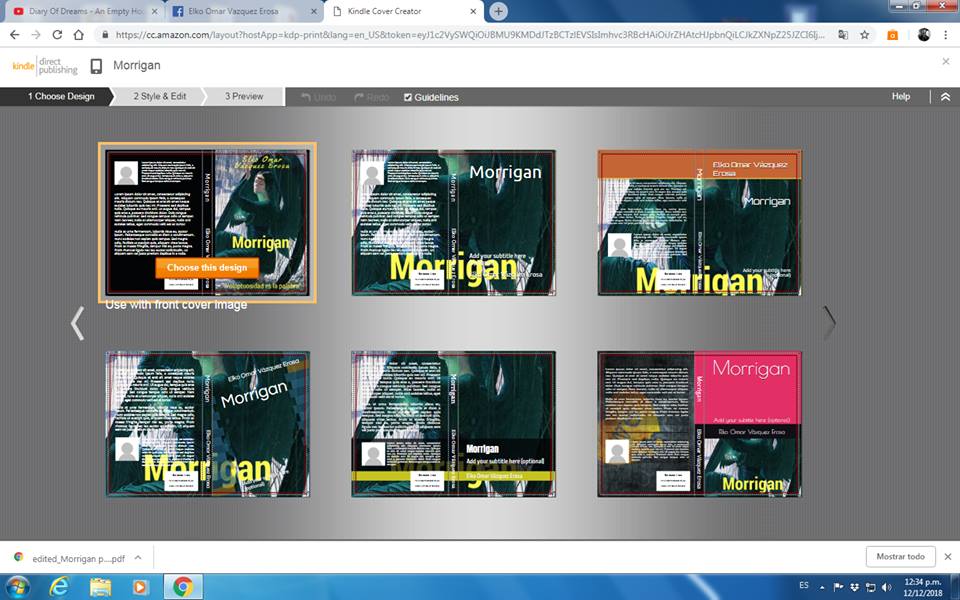Go to the Style & Edit step
960x600 pixels.
pyautogui.click(x=160, y=97)
